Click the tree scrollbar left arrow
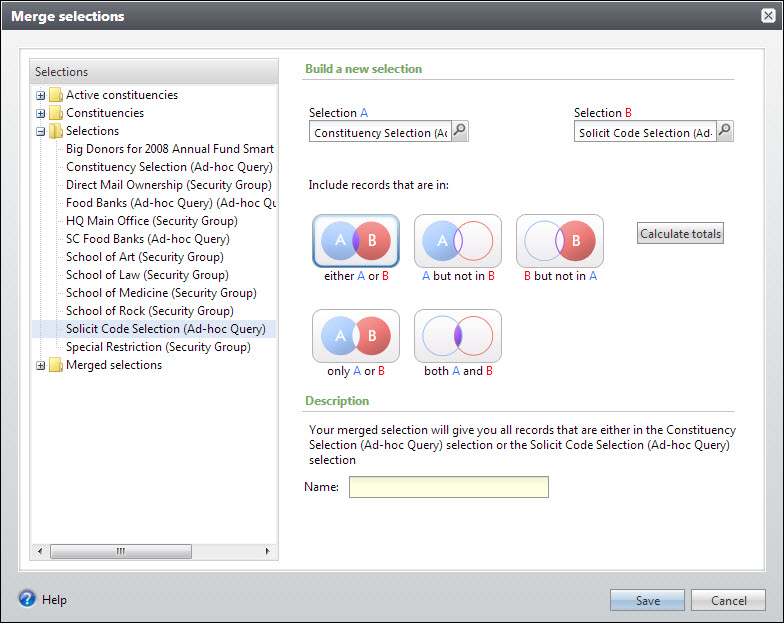 [x=40, y=551]
